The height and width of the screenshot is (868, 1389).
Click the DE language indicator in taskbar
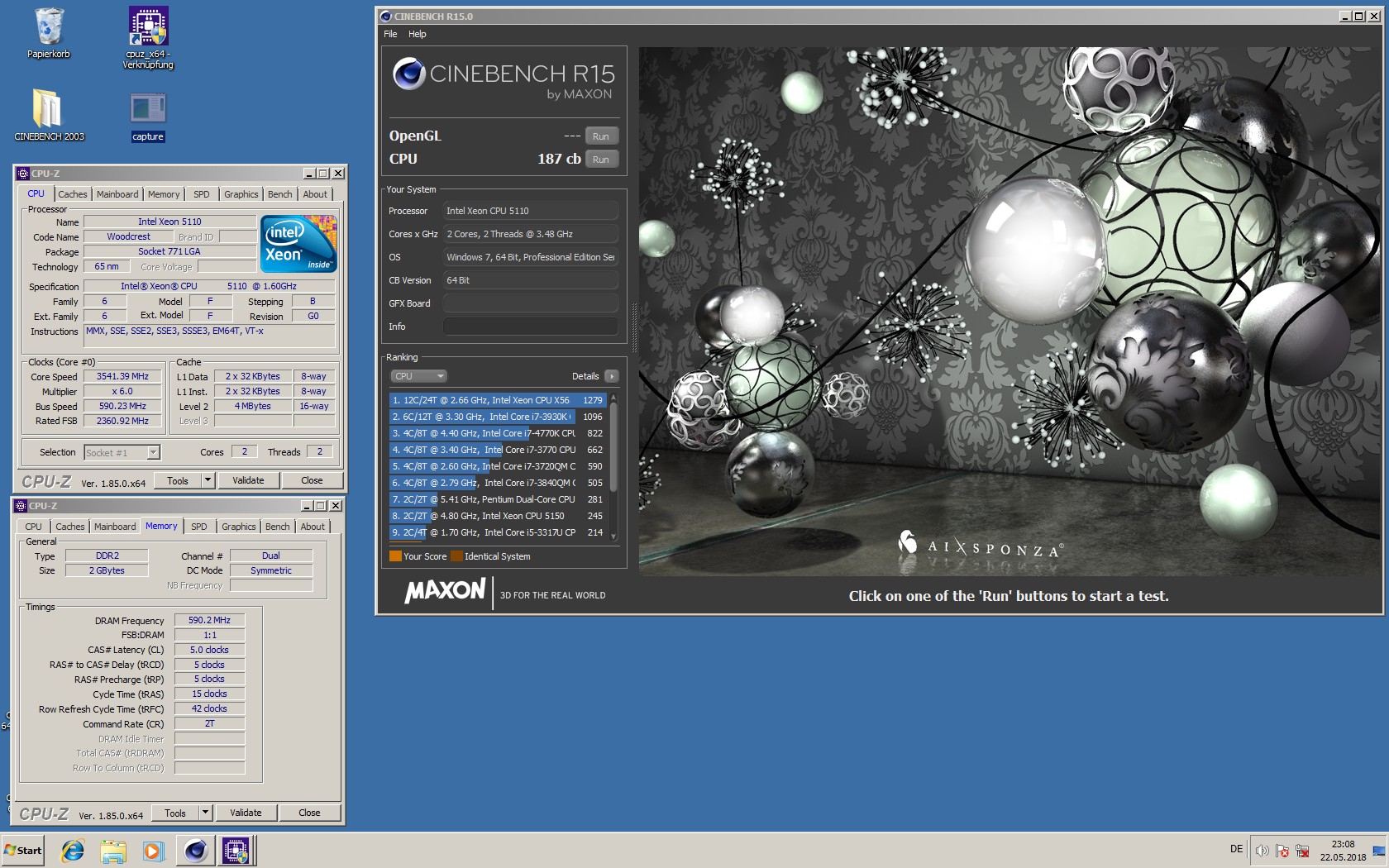(1236, 849)
